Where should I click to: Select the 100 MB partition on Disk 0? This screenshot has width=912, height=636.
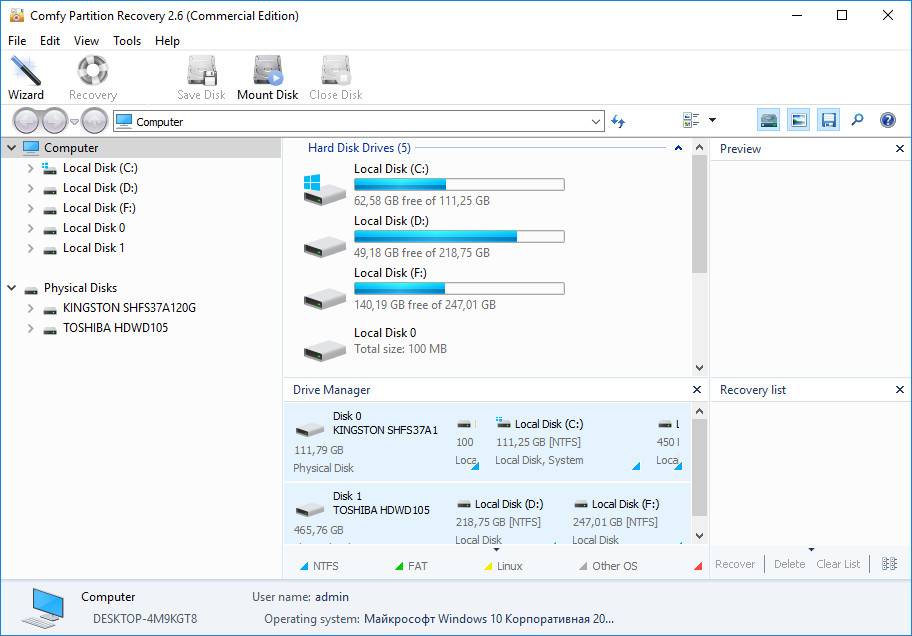pyautogui.click(x=466, y=442)
